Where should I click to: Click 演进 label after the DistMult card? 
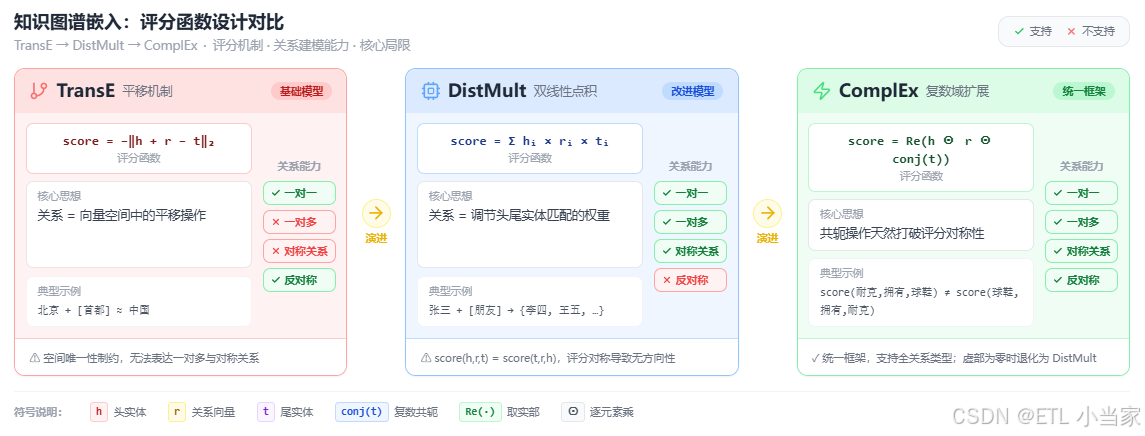(x=767, y=238)
